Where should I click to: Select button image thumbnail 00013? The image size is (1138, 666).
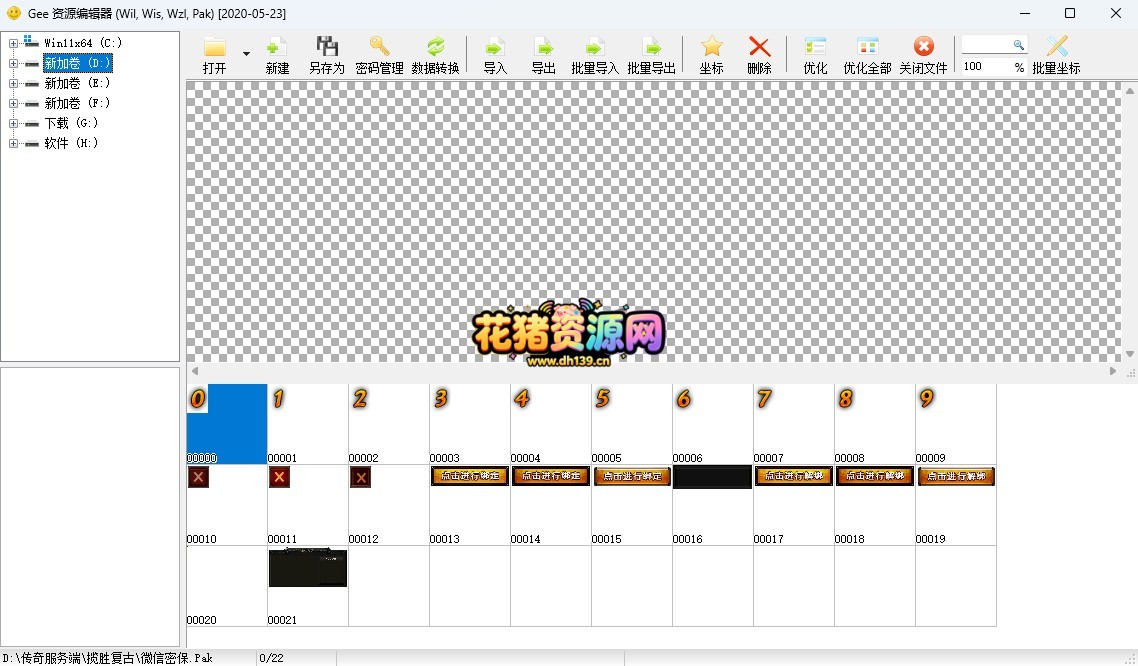pyautogui.click(x=470, y=505)
